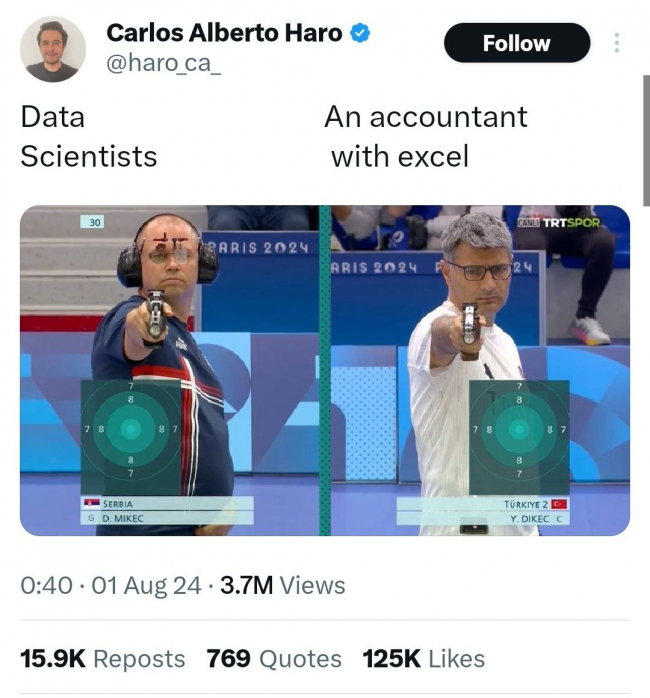The image size is (650, 698).
Task: Open the @haro_ca_ handle link
Action: [163, 63]
